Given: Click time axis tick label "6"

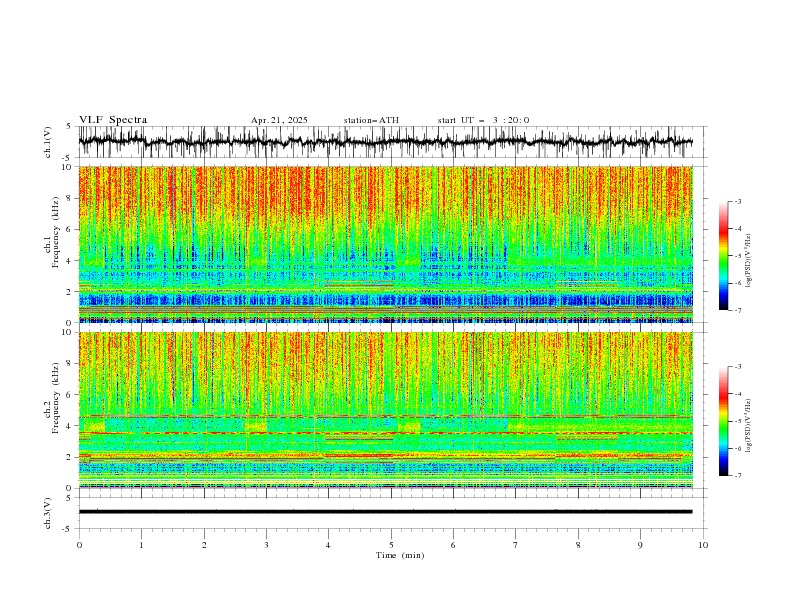Looking at the screenshot, I should click(453, 545).
